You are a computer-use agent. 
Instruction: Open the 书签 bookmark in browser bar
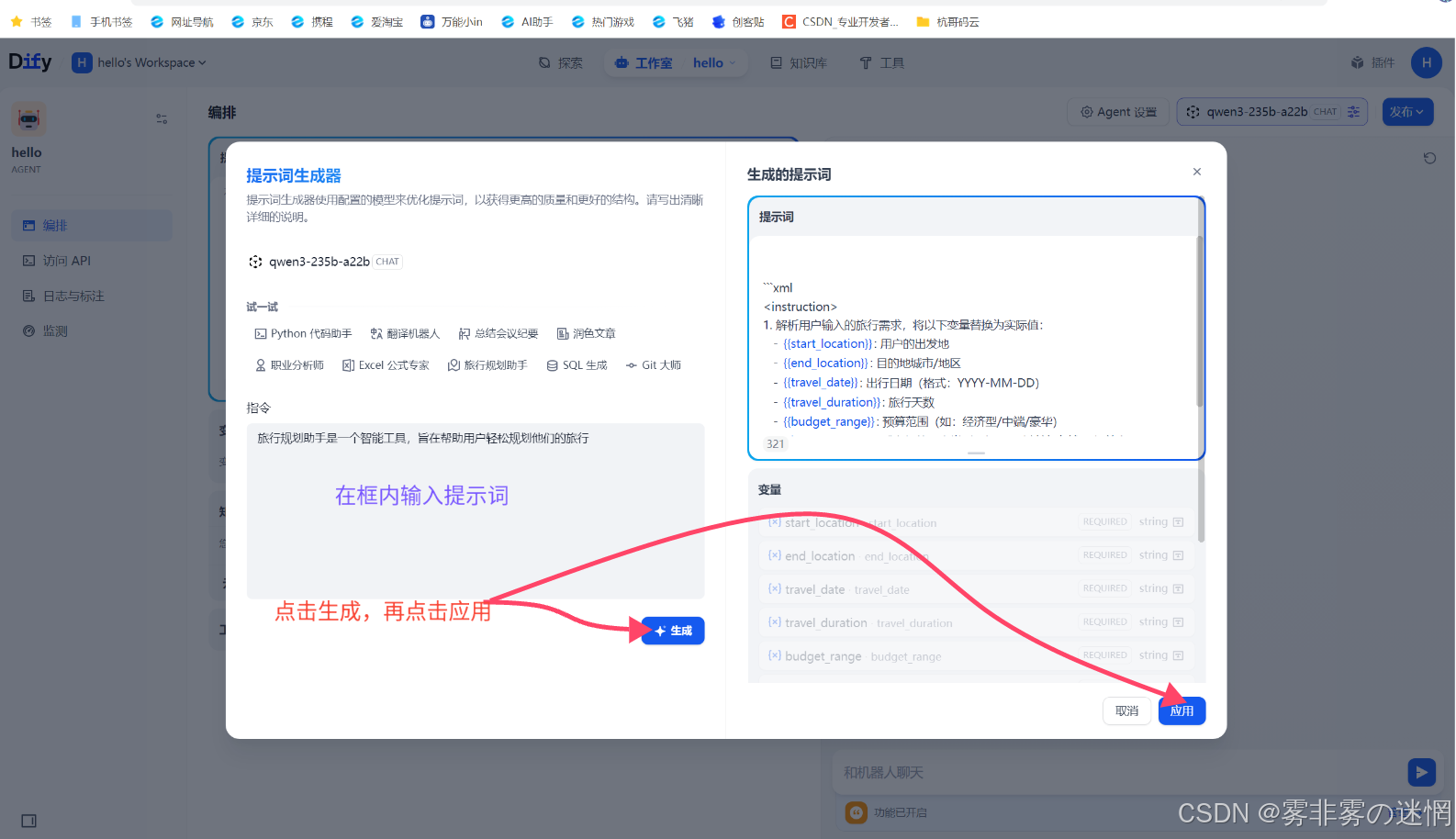pos(31,21)
